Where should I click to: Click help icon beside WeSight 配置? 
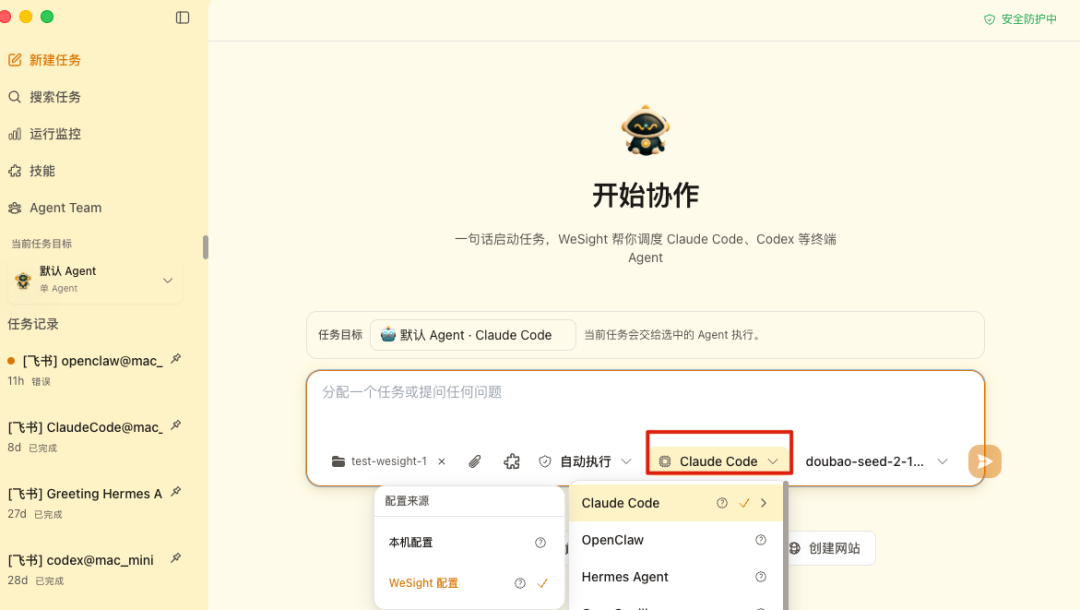(520, 583)
